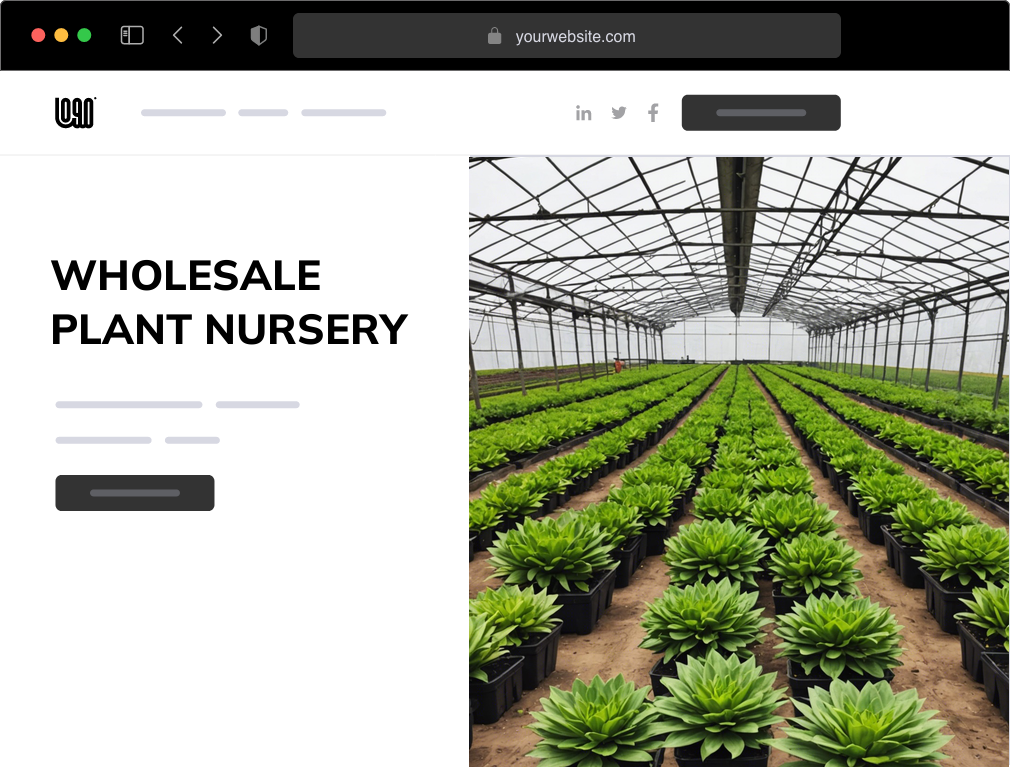The image size is (1010, 767).
Task: Click the WHOLESALE PLANT NURSERY headline
Action: point(229,302)
